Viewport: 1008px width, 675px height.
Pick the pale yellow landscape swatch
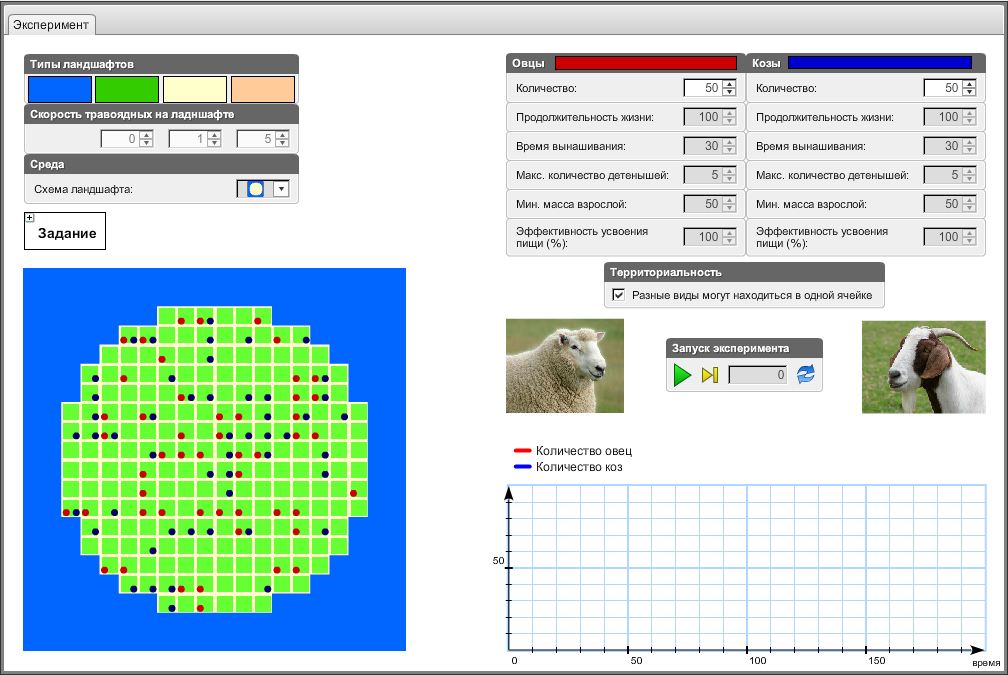click(x=195, y=89)
